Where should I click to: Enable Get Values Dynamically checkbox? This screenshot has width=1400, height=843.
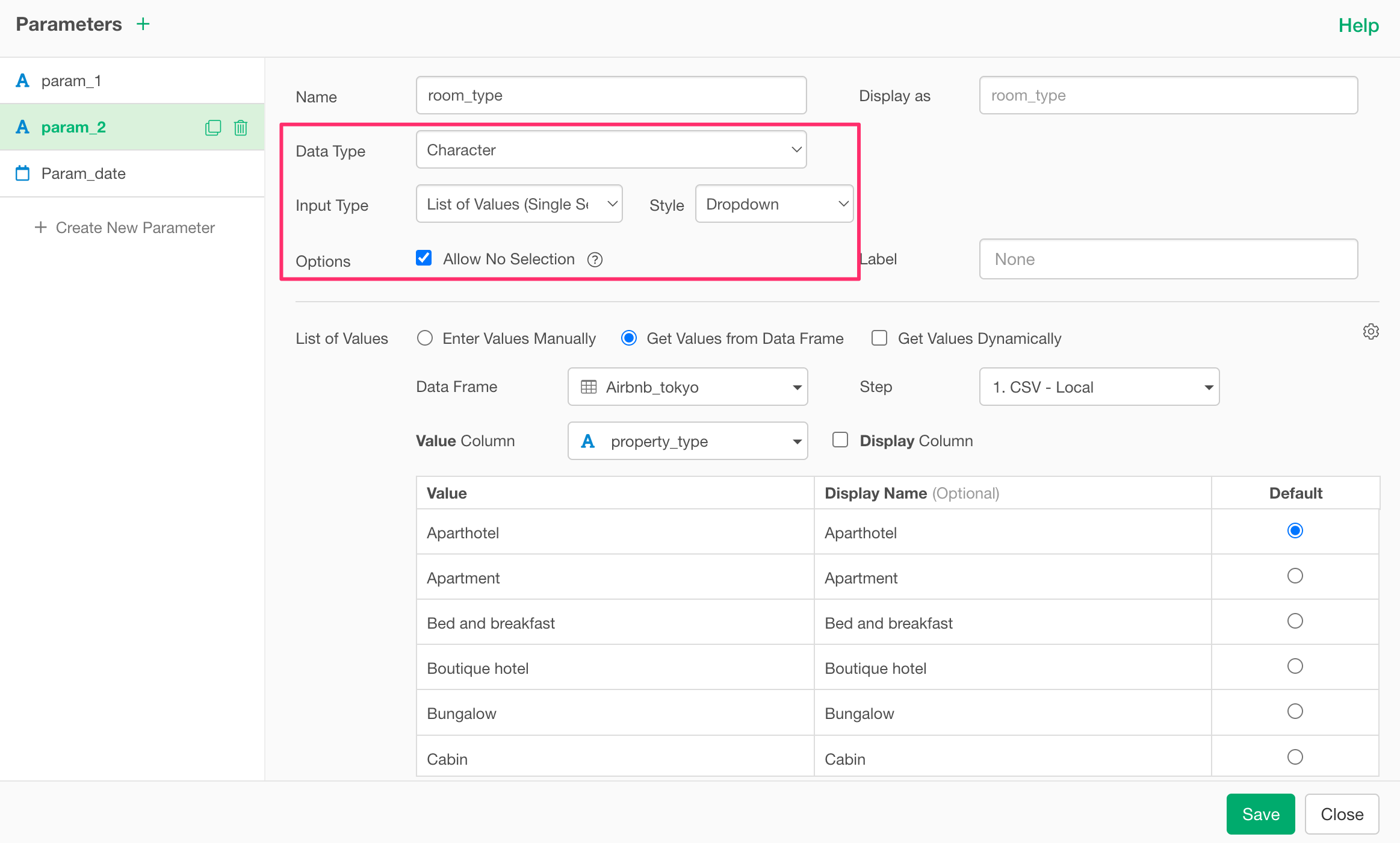[x=879, y=338]
